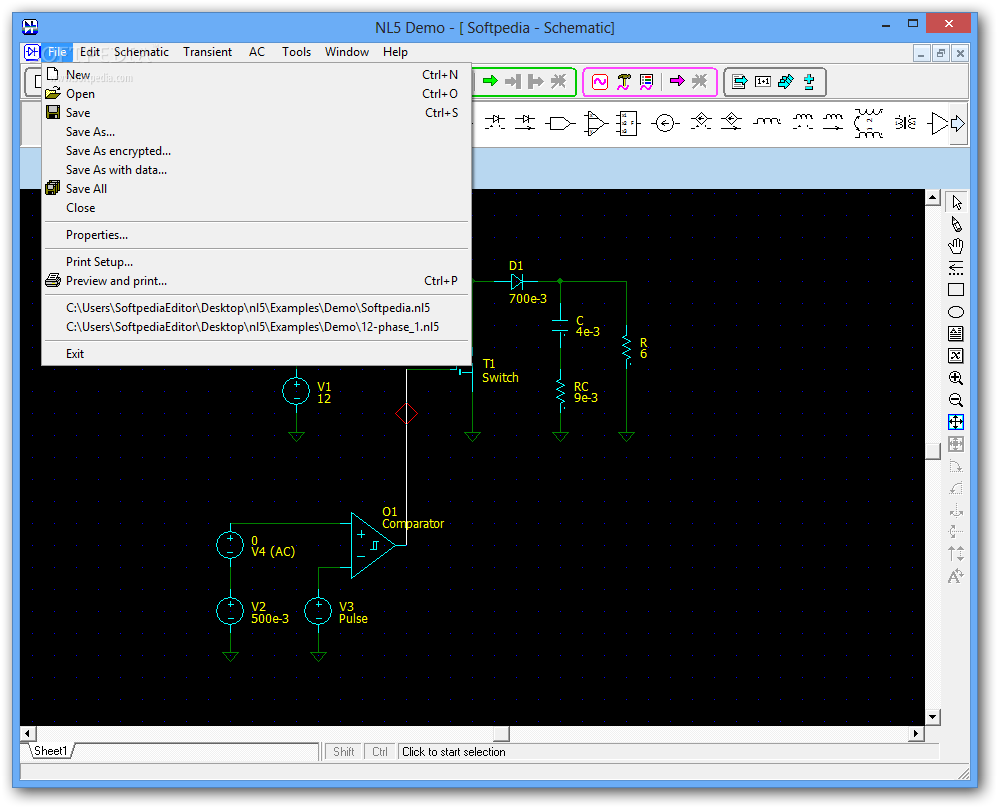Select the logic block function component
998x808 pixels.
point(627,123)
